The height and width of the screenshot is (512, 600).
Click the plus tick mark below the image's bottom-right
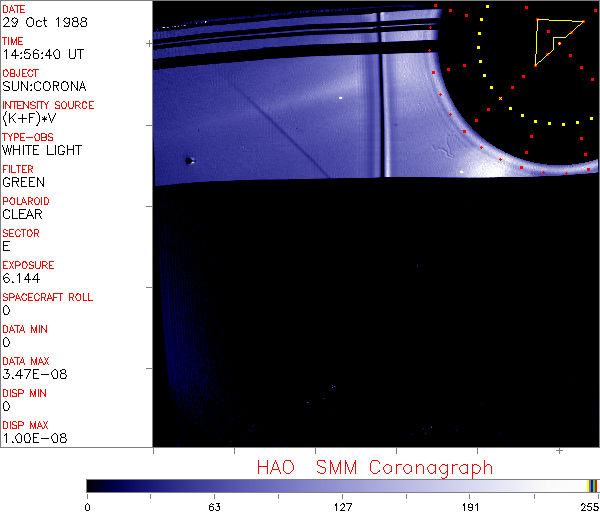[559, 452]
